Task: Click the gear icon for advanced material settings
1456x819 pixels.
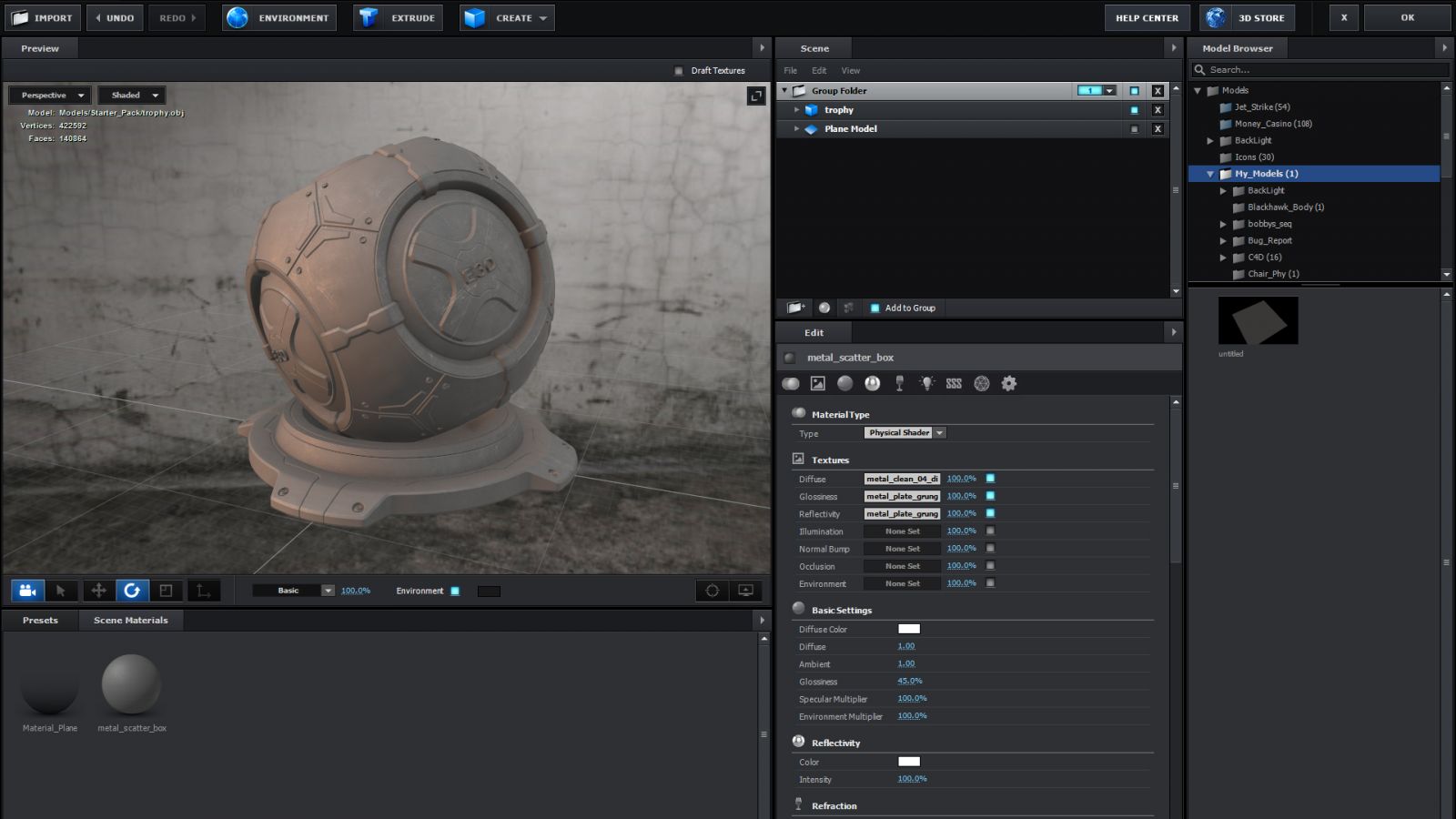Action: tap(1008, 383)
